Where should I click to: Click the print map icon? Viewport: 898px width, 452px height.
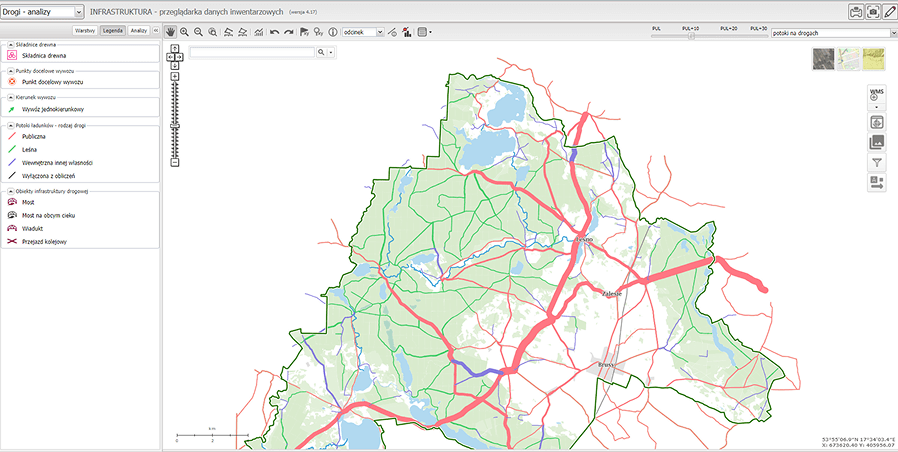click(856, 12)
